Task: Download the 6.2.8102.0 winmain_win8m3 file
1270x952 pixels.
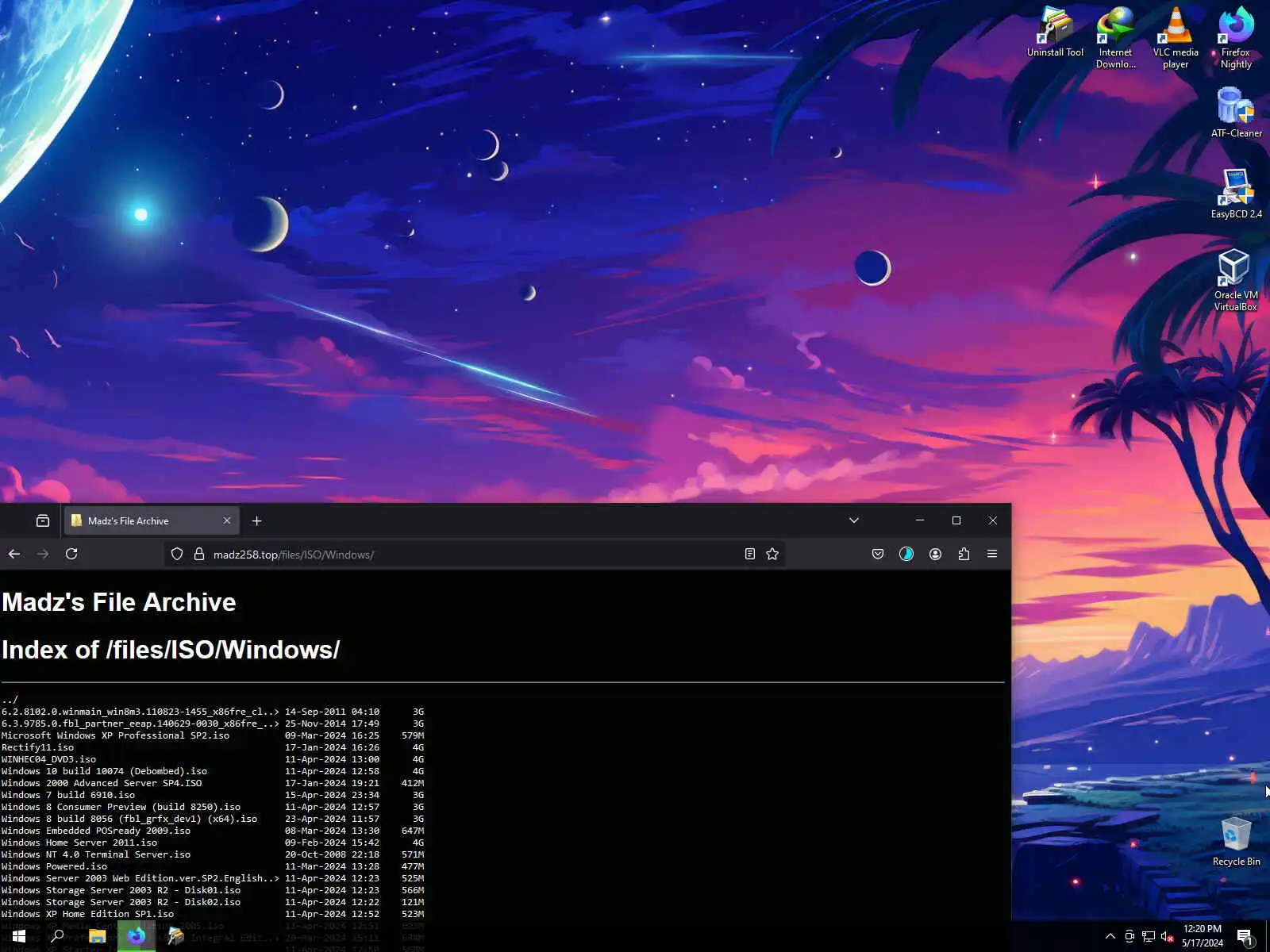Action: point(140,712)
